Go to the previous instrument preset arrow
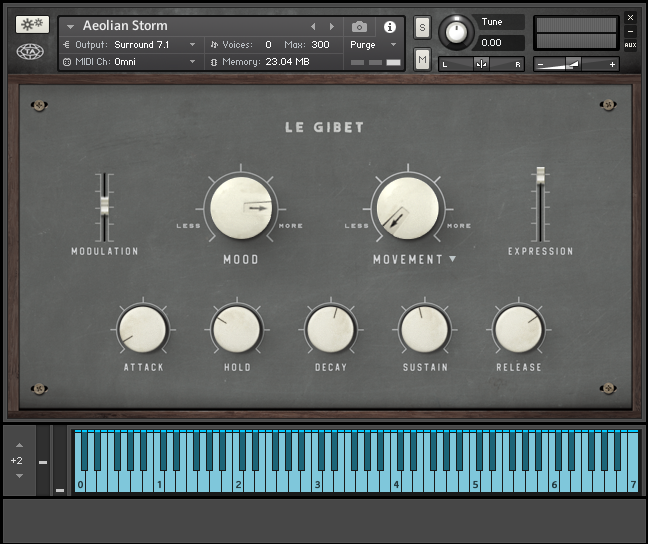This screenshot has height=544, width=649. click(x=313, y=26)
